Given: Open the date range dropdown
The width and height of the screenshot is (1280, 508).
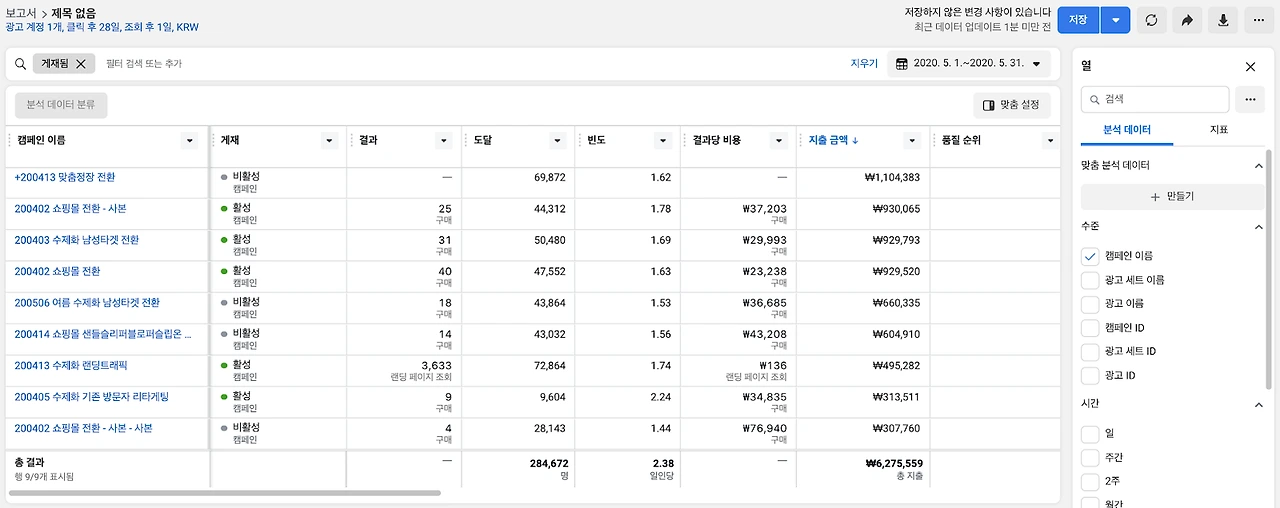Looking at the screenshot, I should [x=969, y=64].
